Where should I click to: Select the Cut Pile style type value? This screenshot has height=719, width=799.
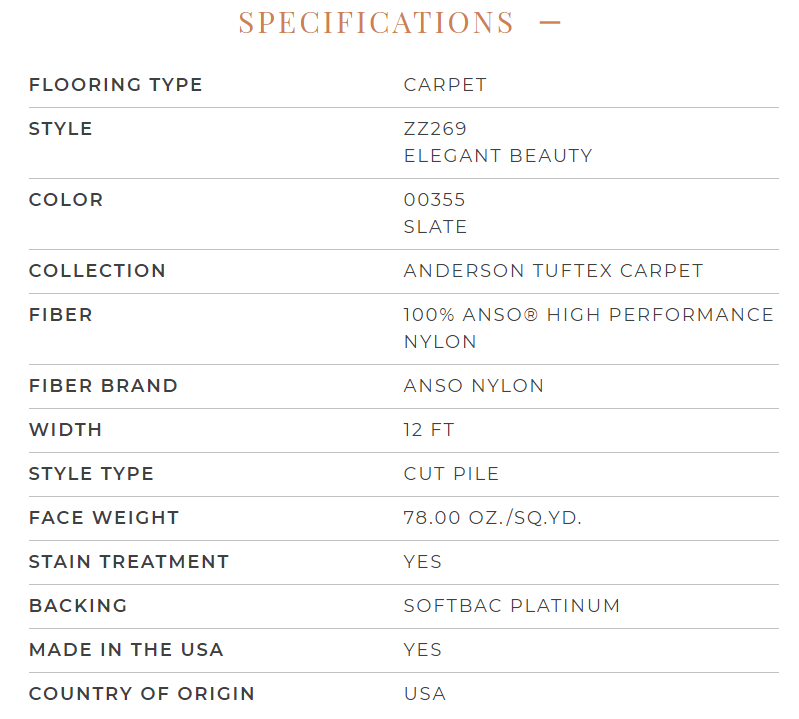[x=451, y=474]
